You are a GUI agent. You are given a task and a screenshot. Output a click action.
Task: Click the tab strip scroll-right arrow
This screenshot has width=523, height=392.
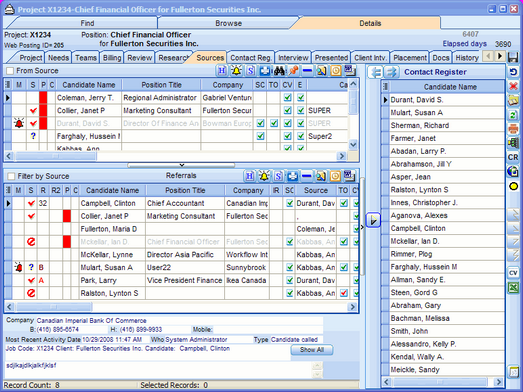tap(500, 56)
